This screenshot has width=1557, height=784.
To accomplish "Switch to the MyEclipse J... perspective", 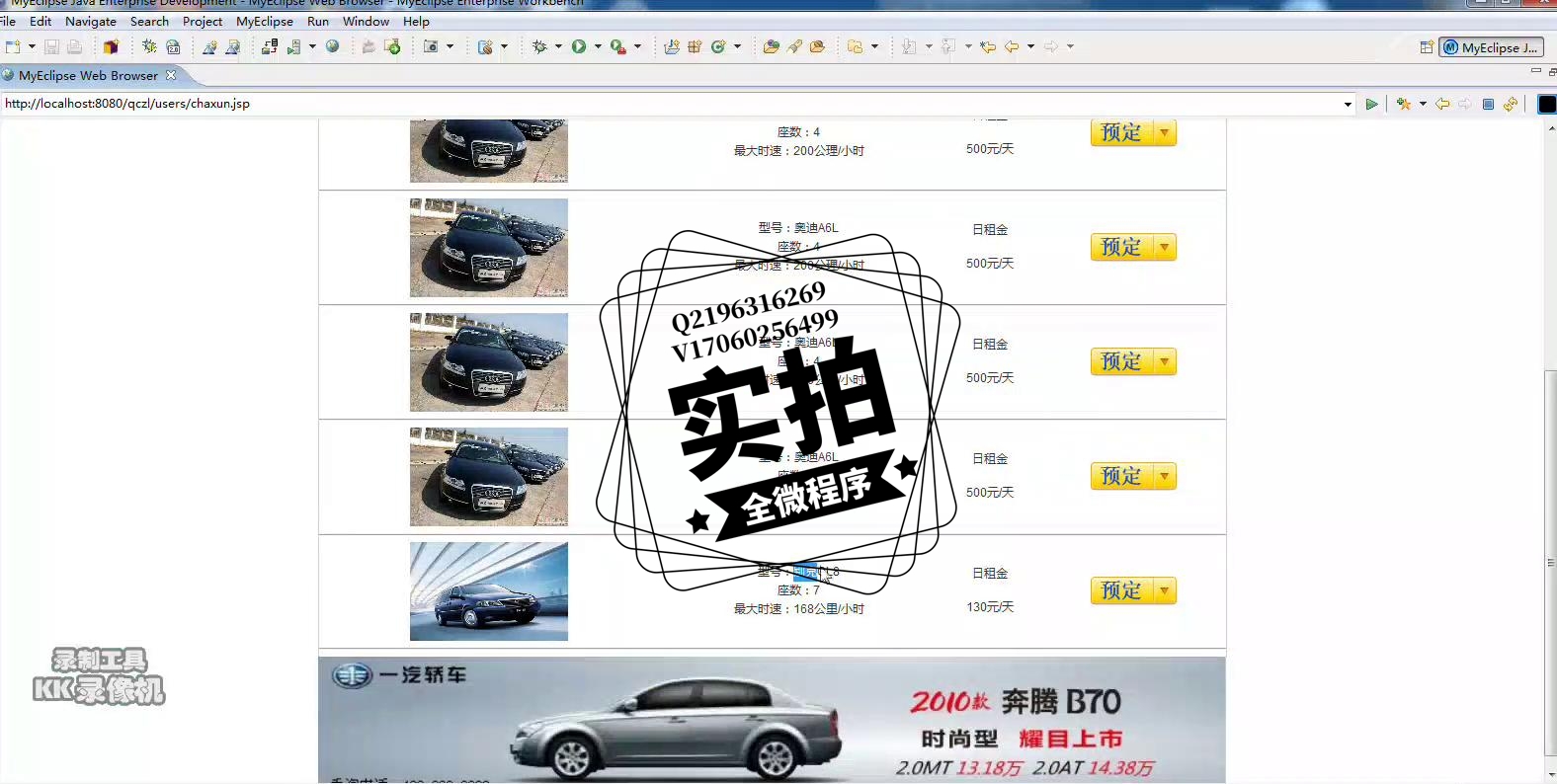I will tap(1491, 47).
